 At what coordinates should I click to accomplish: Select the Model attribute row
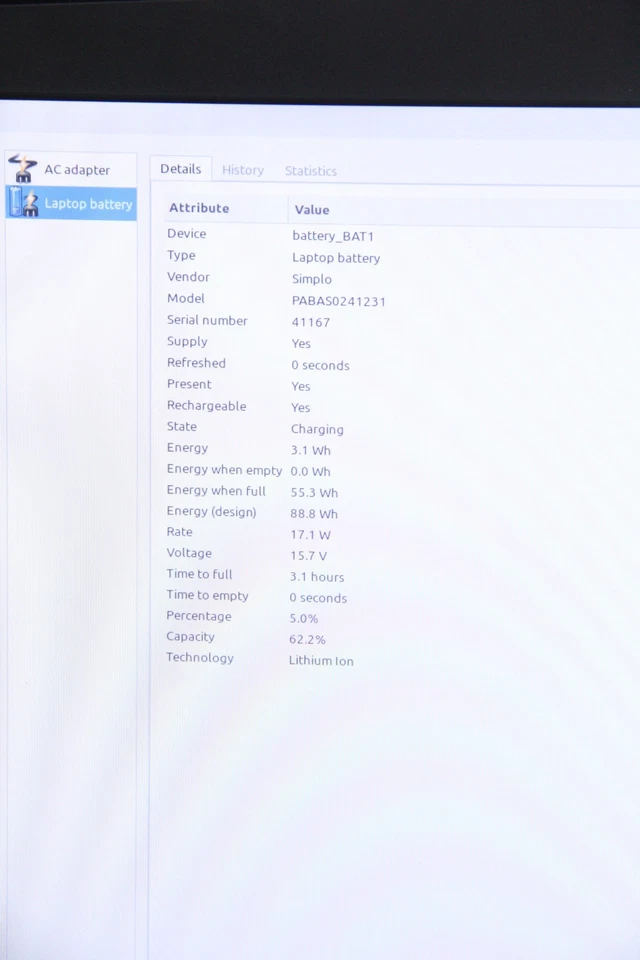186,299
